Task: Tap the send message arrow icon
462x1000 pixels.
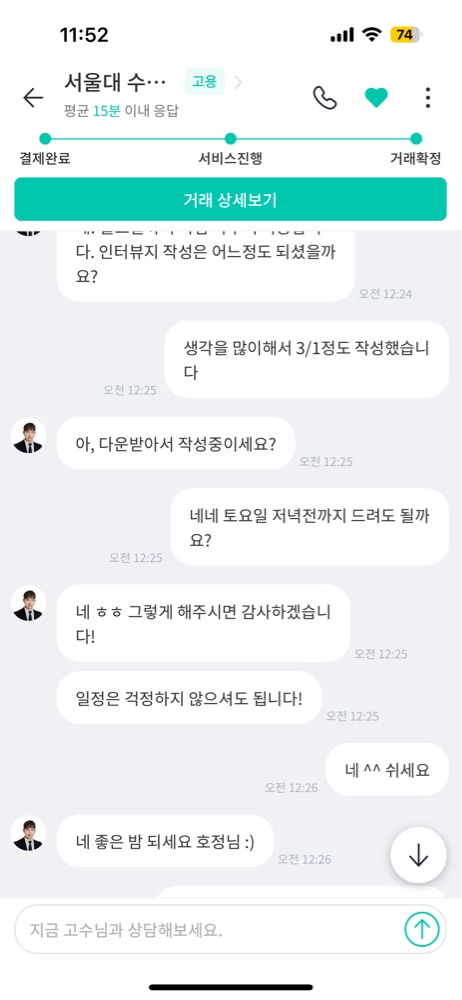Action: [422, 929]
